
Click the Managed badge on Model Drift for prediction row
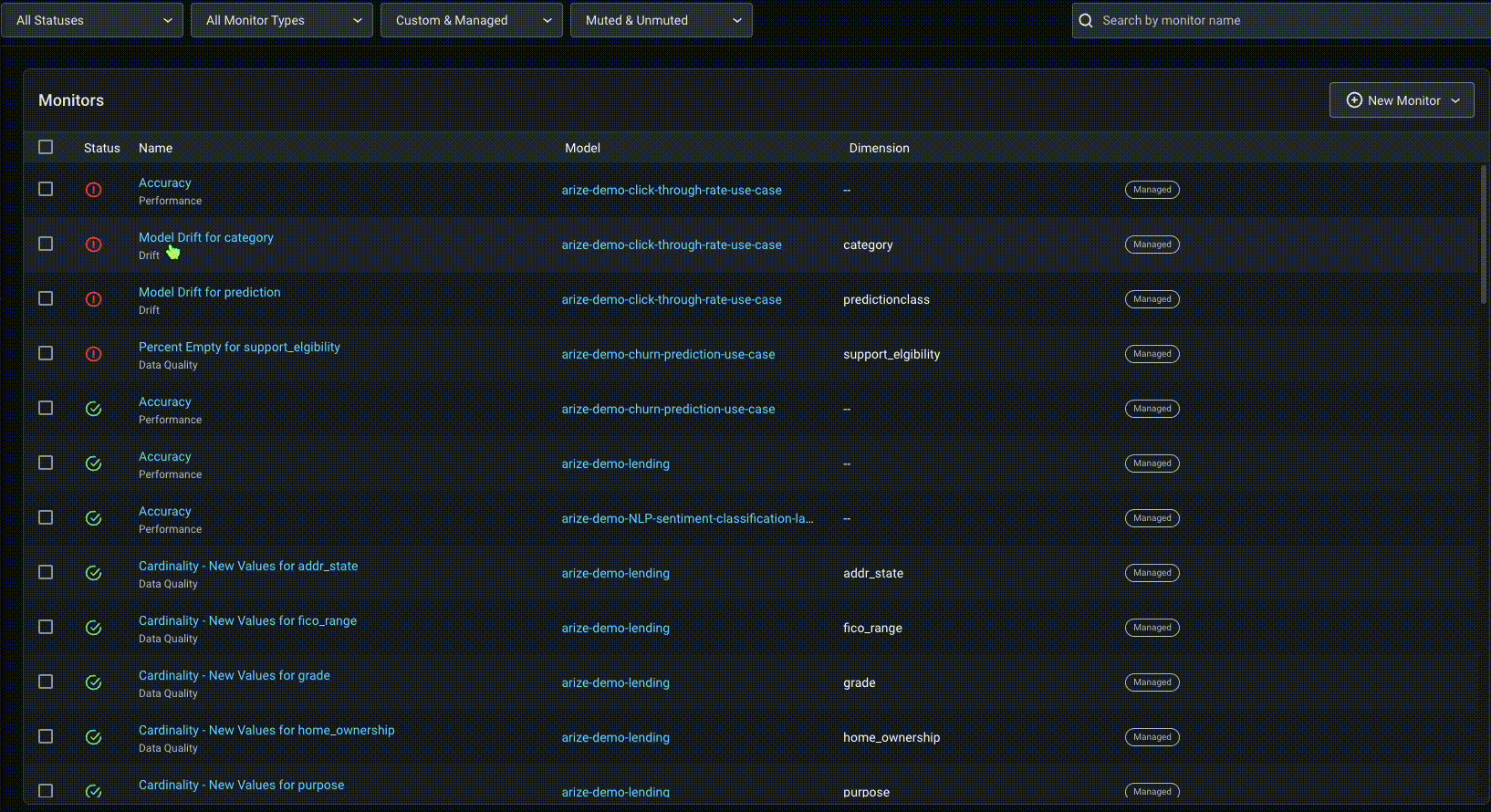1152,299
